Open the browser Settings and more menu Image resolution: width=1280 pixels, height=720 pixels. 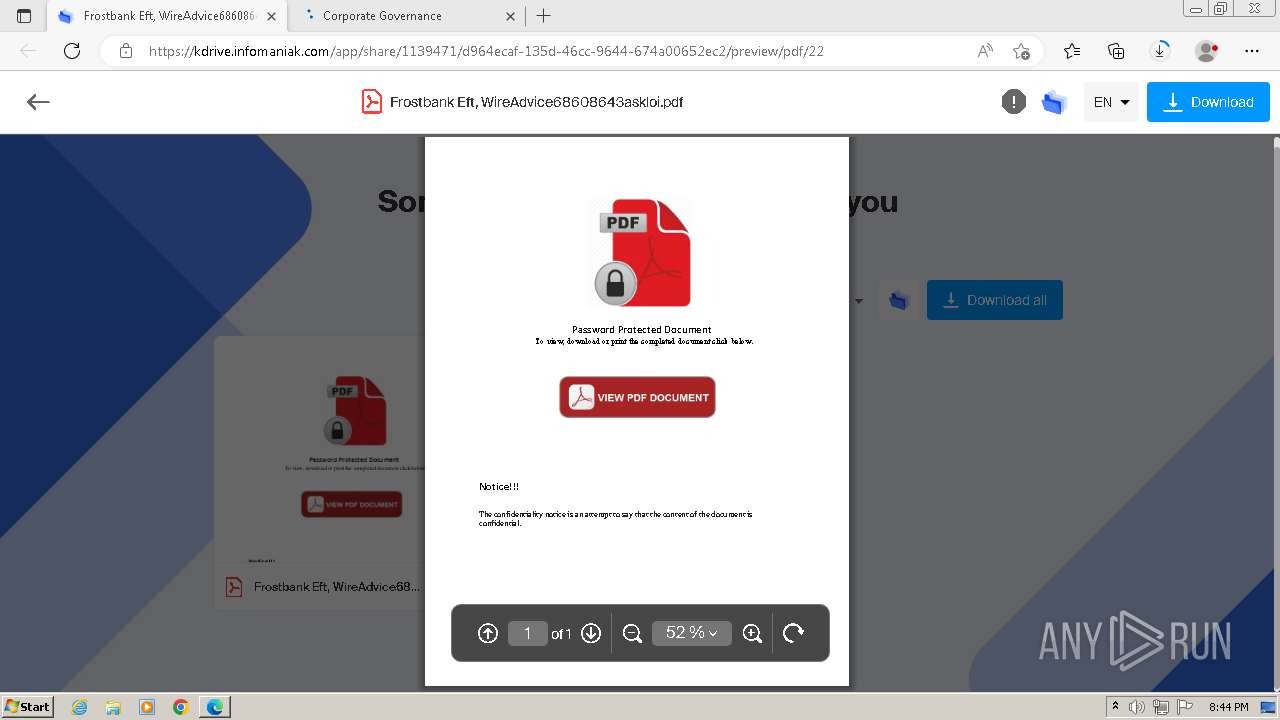tap(1251, 51)
